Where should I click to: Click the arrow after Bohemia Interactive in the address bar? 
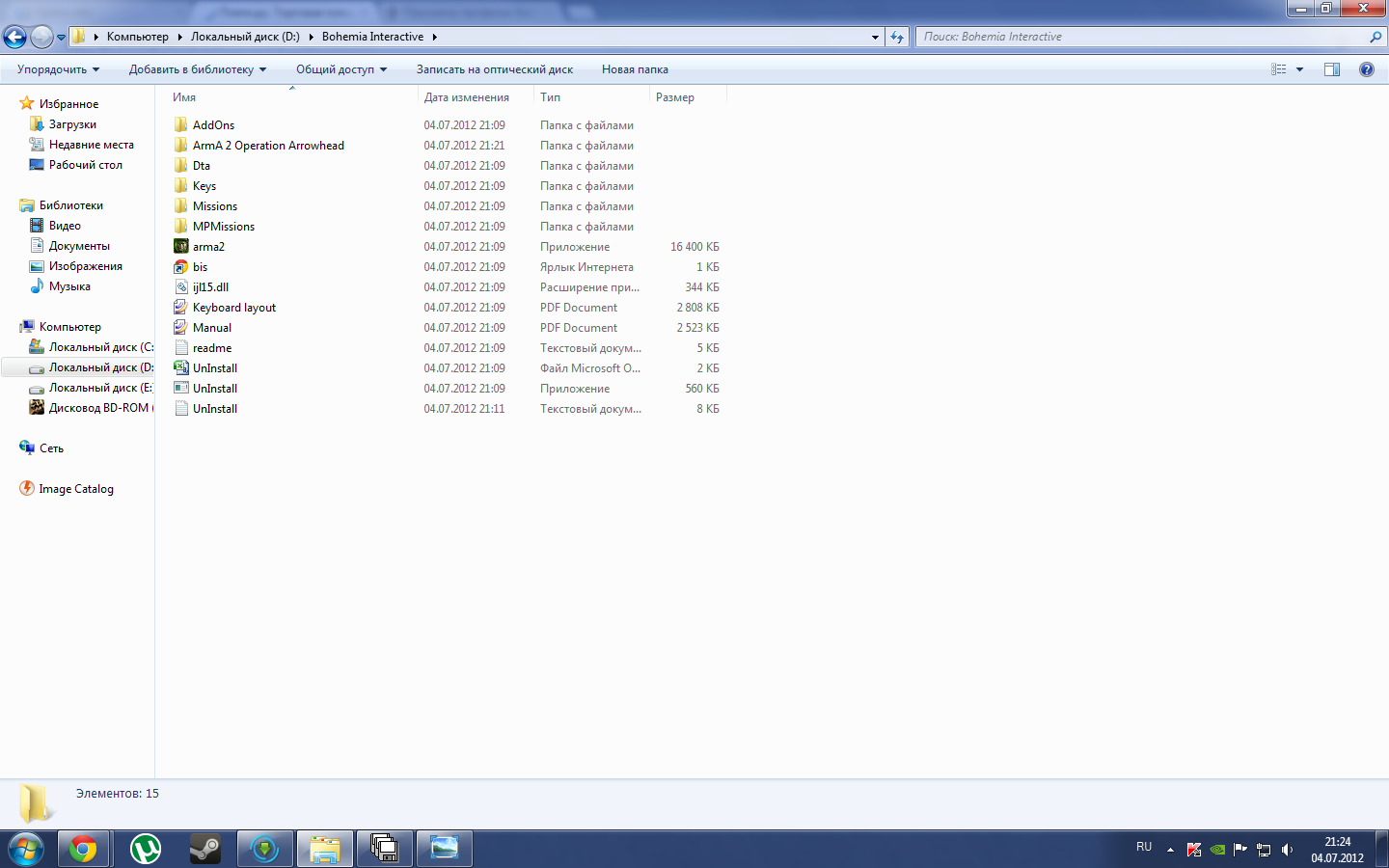pos(434,37)
